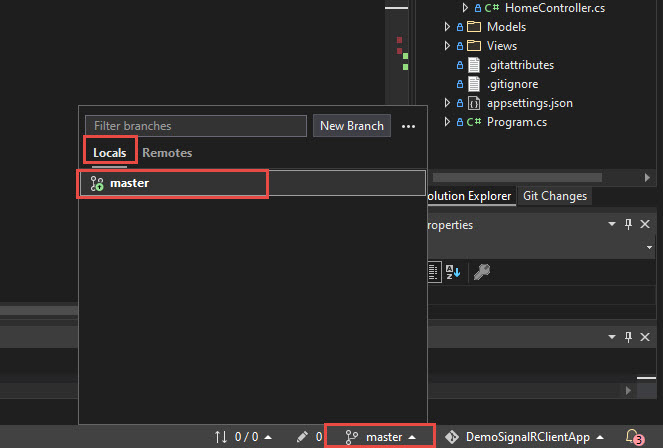Click the up-down sync arrows icon
The image size is (663, 448).
221,437
